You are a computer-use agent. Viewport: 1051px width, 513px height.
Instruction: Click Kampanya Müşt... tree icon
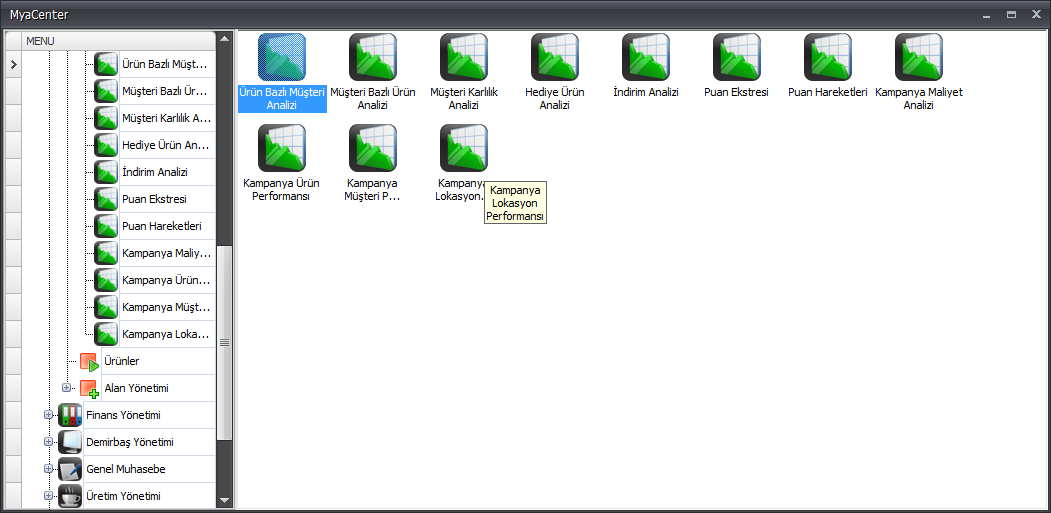pos(106,307)
